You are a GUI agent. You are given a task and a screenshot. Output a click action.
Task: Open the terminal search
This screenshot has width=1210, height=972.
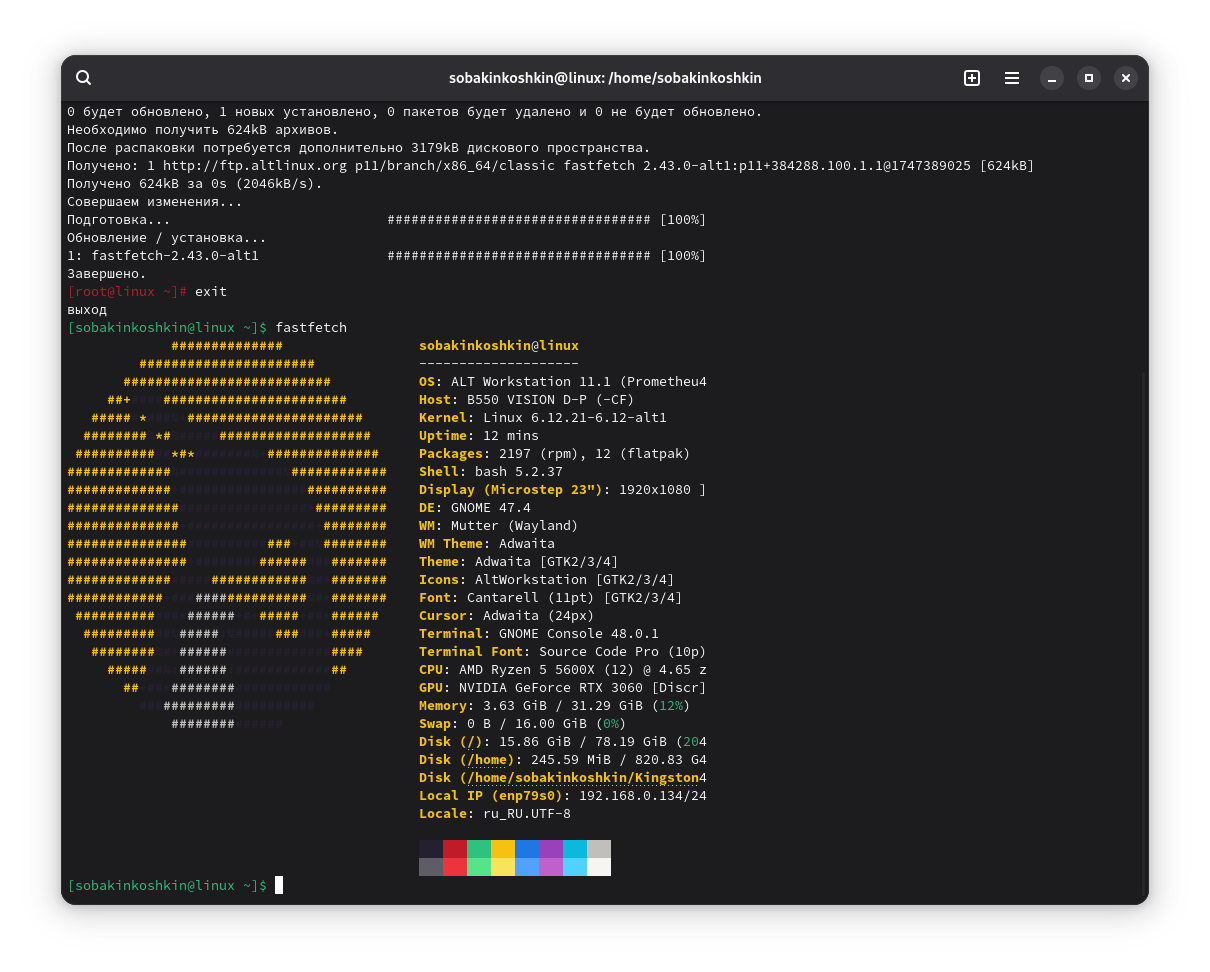pyautogui.click(x=84, y=78)
